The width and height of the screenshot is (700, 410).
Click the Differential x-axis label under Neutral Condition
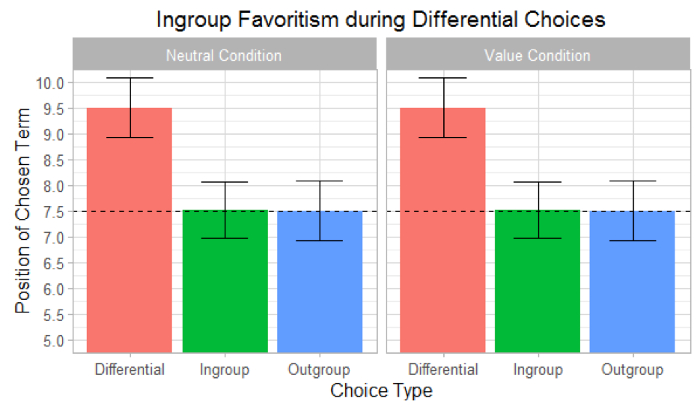(130, 370)
